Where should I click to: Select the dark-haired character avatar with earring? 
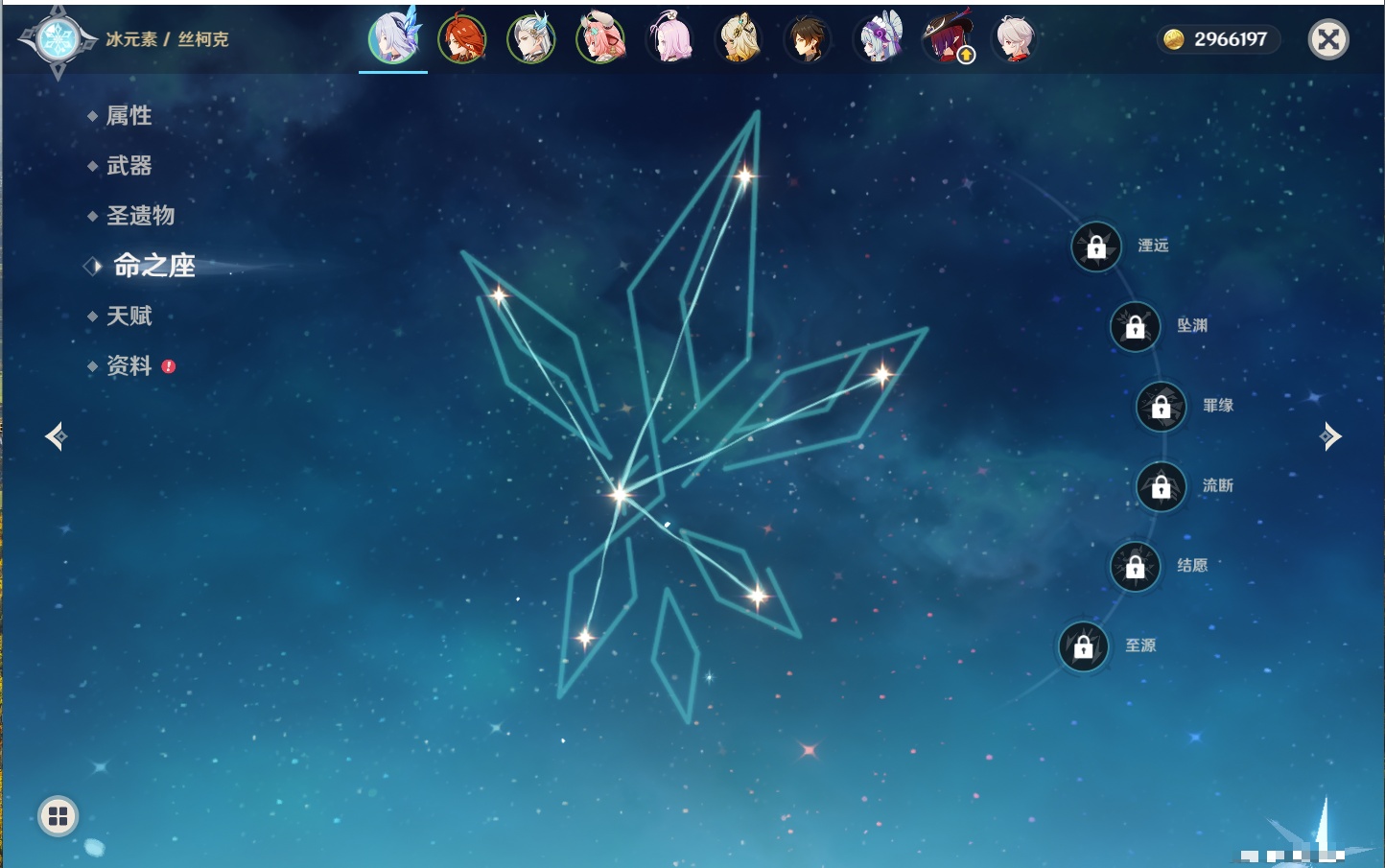click(808, 39)
